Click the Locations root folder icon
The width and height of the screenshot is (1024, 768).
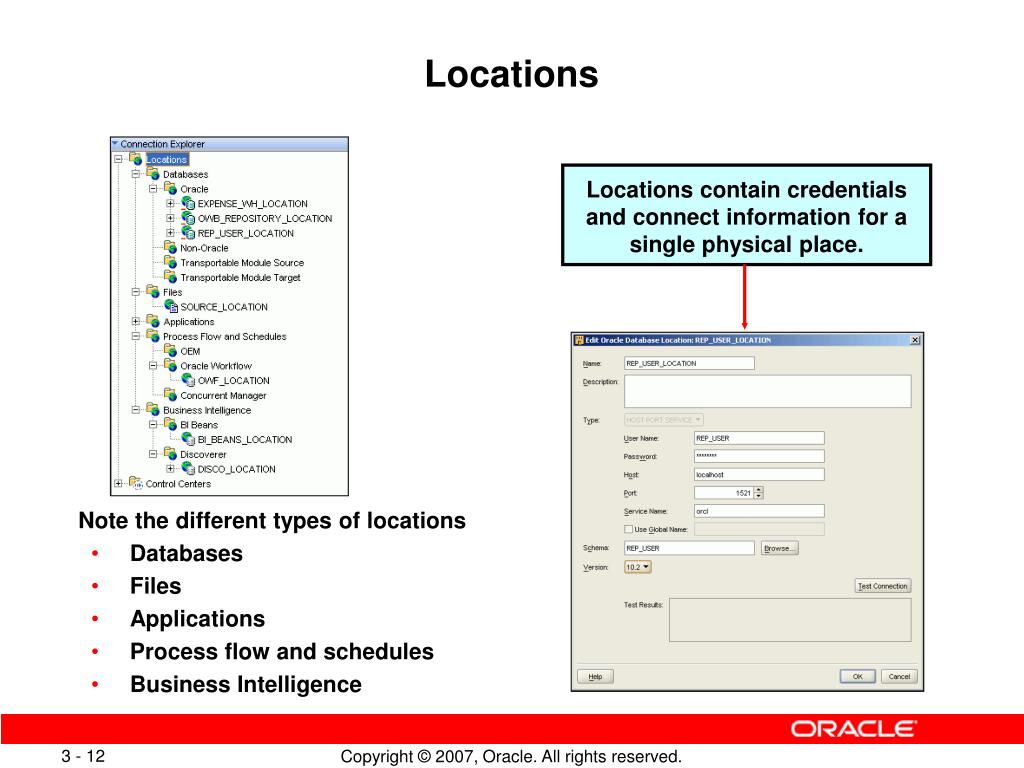click(x=136, y=159)
